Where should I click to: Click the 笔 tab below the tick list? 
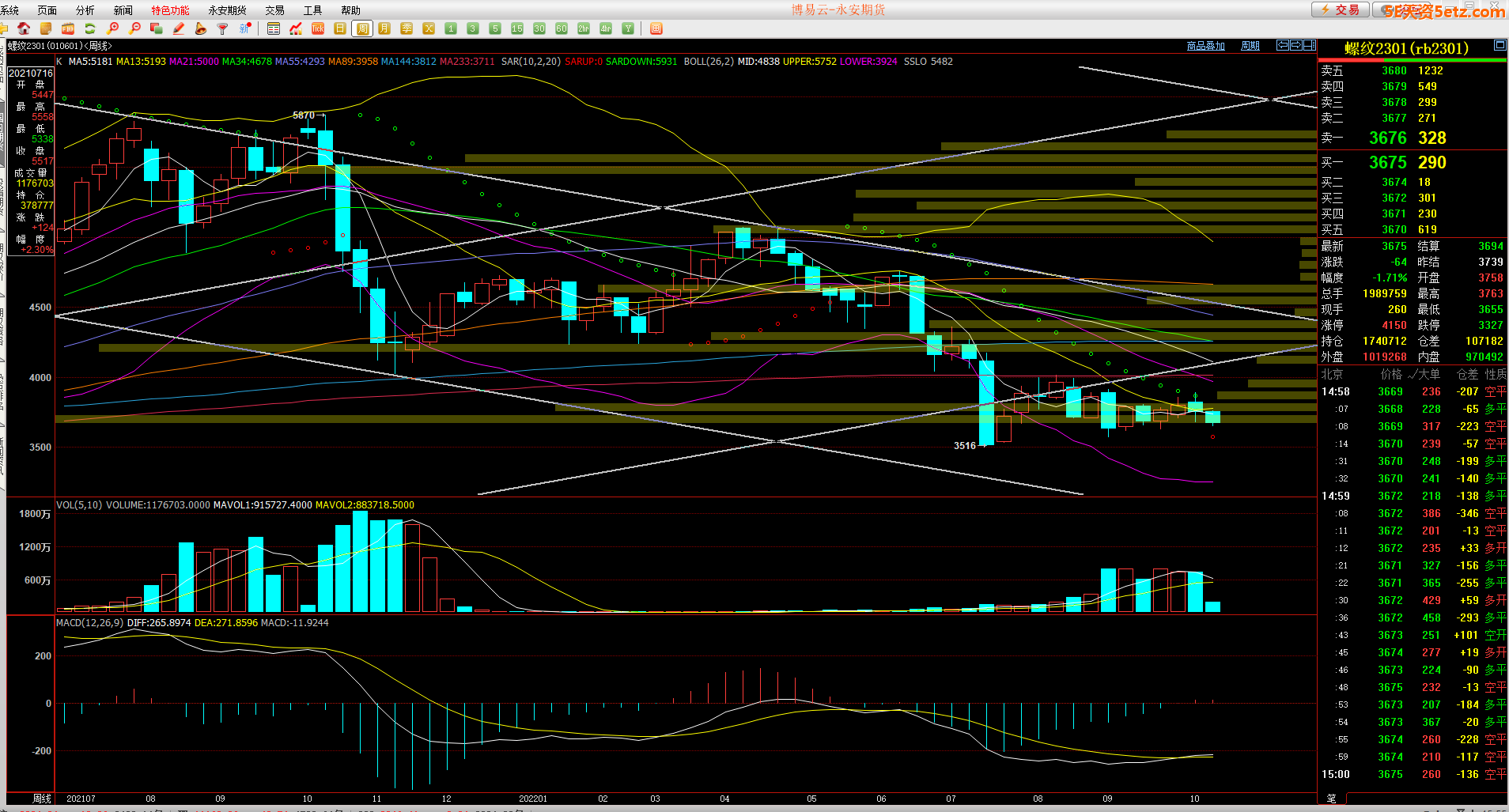tap(1331, 799)
